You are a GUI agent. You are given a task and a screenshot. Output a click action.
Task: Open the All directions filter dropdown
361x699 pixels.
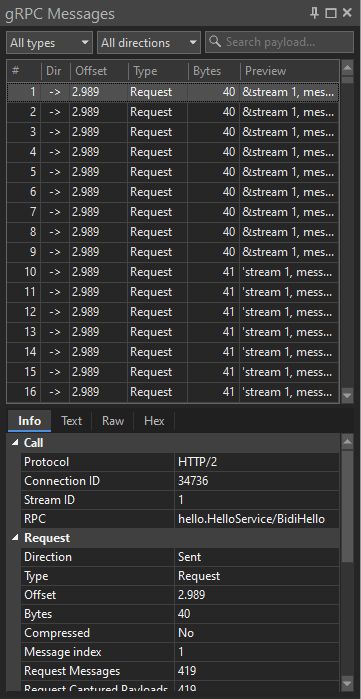(149, 43)
